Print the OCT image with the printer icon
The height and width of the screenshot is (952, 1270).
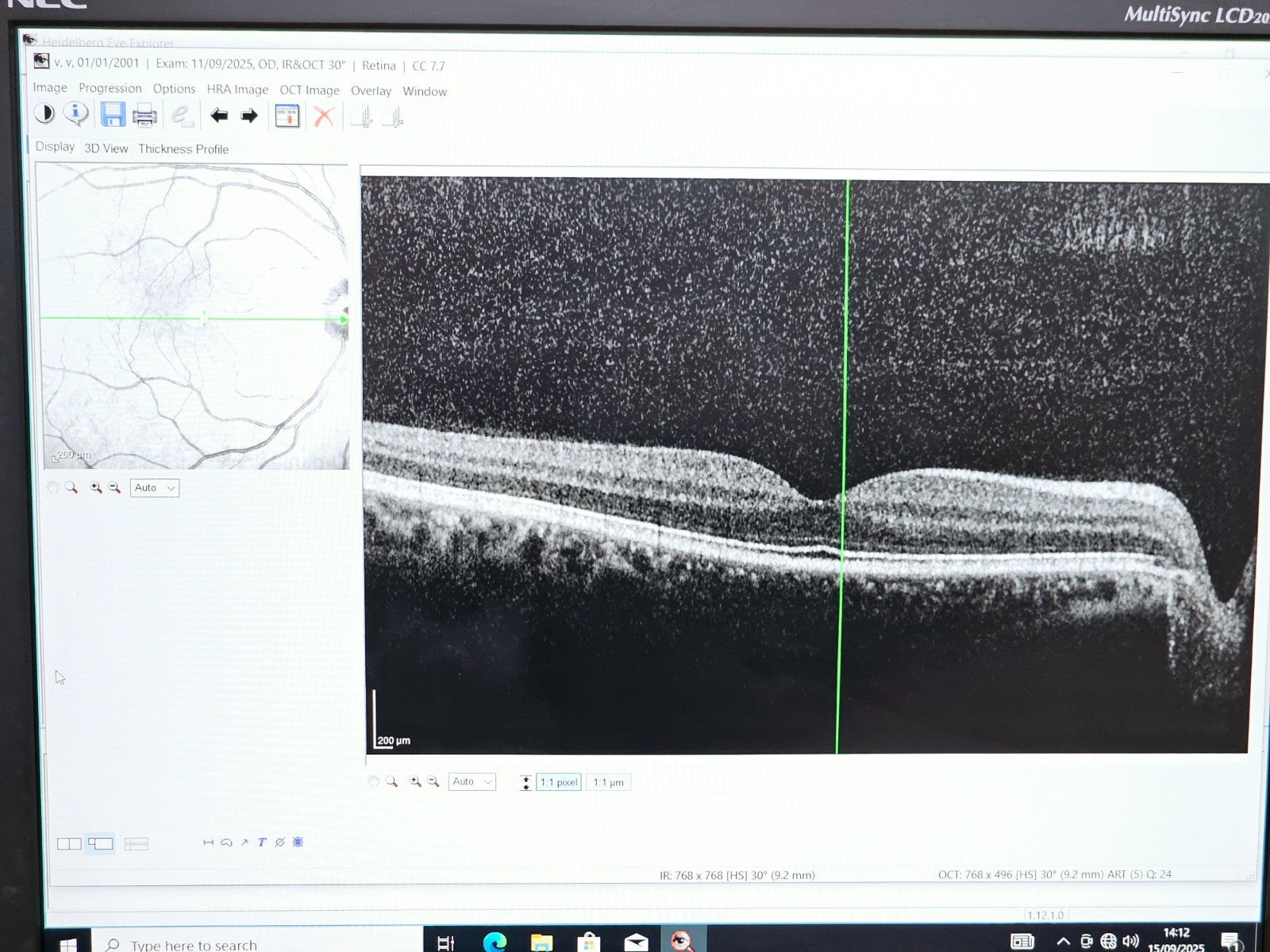[x=144, y=113]
